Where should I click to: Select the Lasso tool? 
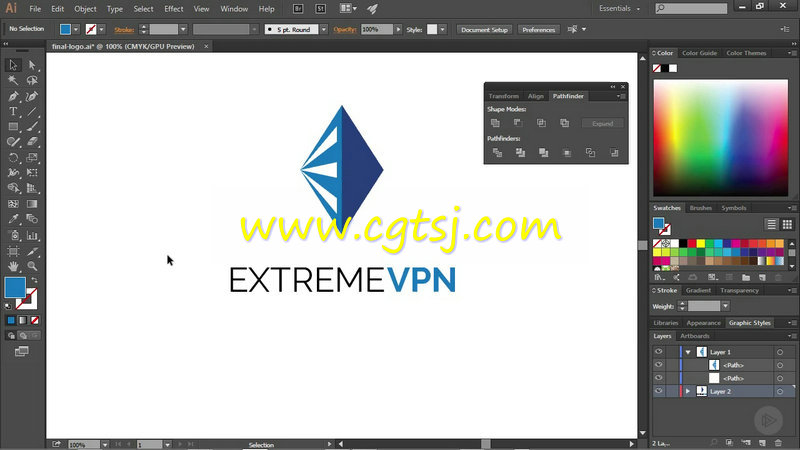pos(32,81)
